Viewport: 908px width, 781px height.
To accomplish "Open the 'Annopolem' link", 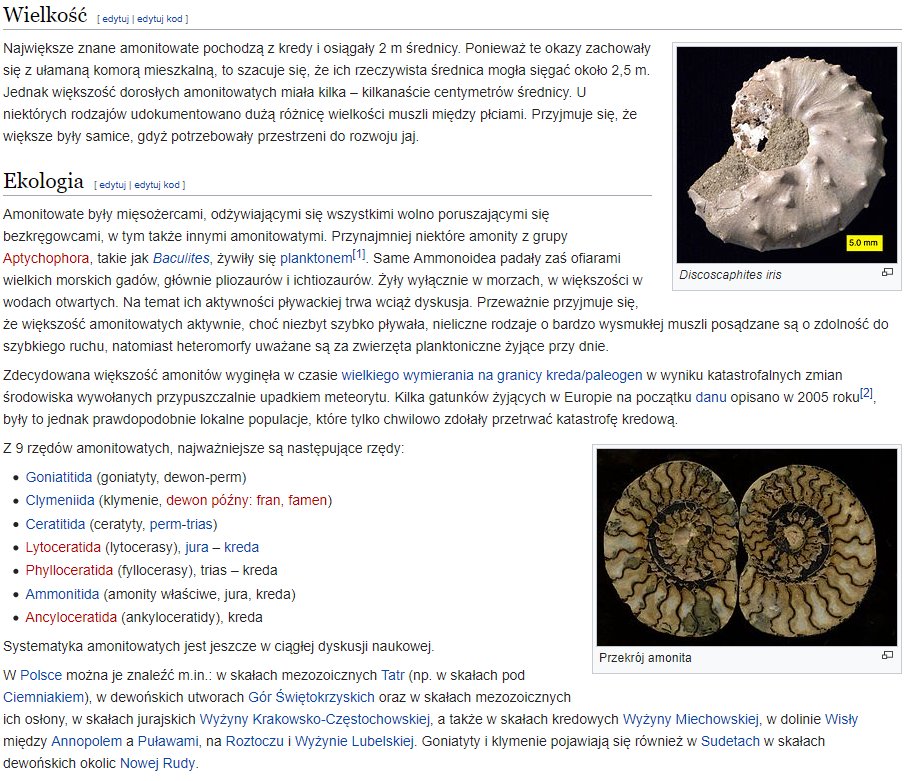I will coord(87,741).
